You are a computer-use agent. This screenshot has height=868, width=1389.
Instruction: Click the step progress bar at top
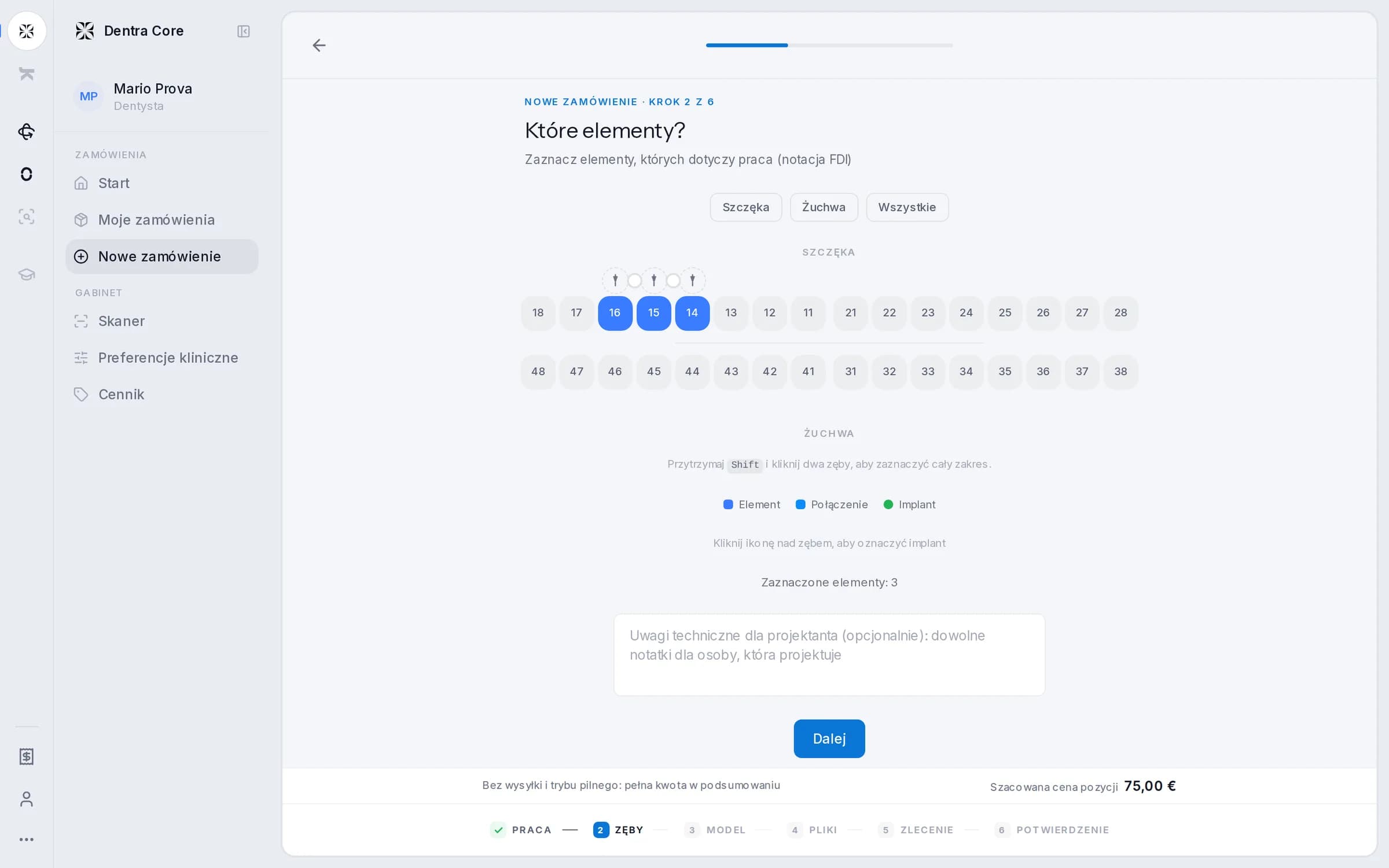coord(829,45)
